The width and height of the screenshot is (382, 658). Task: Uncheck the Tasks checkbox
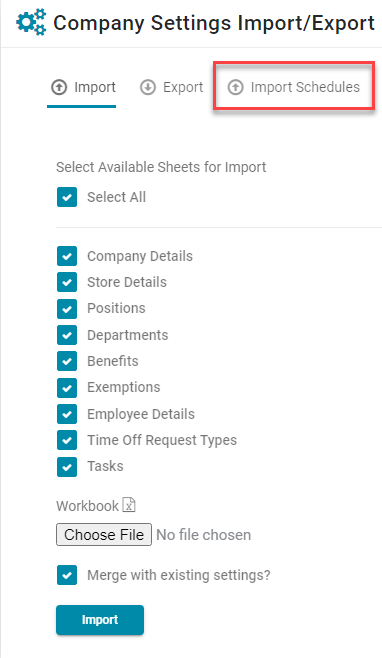[67, 467]
